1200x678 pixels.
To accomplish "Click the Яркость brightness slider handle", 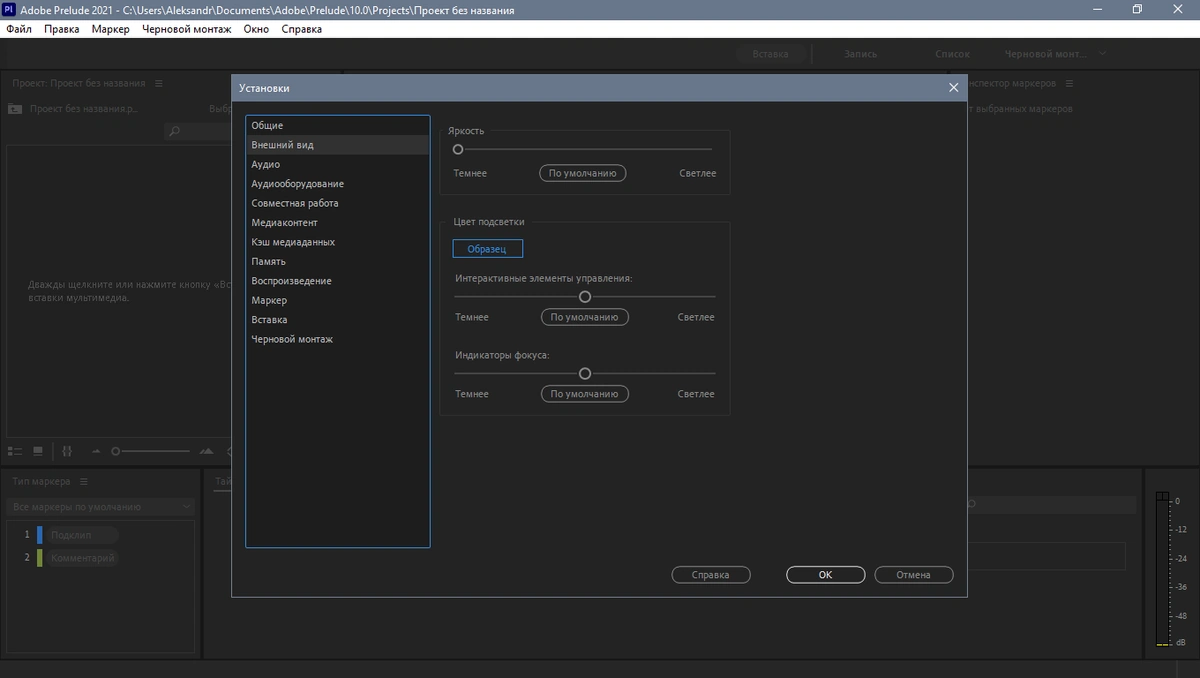I will [x=458, y=149].
